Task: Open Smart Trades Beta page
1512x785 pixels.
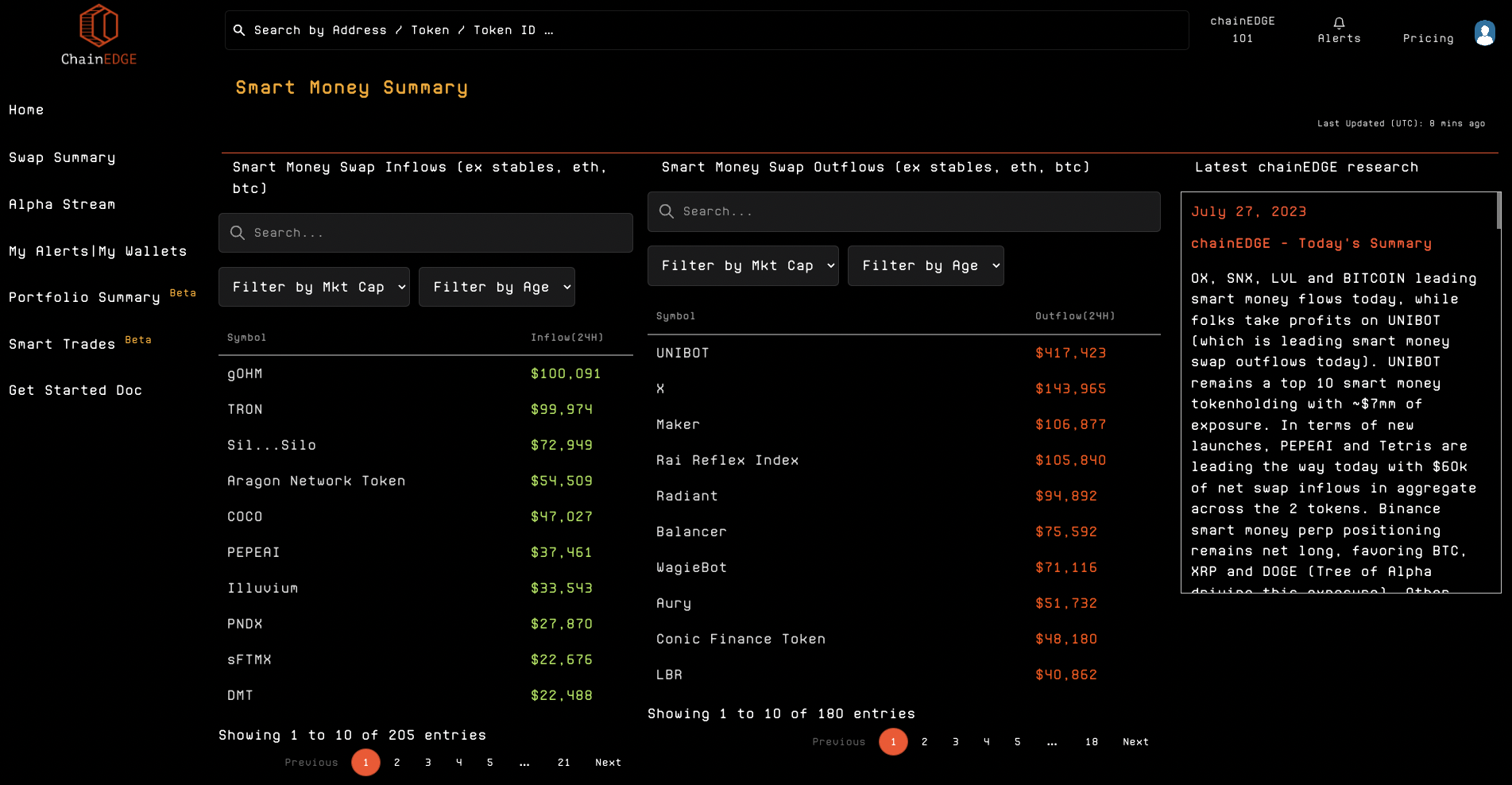Action: [79, 343]
